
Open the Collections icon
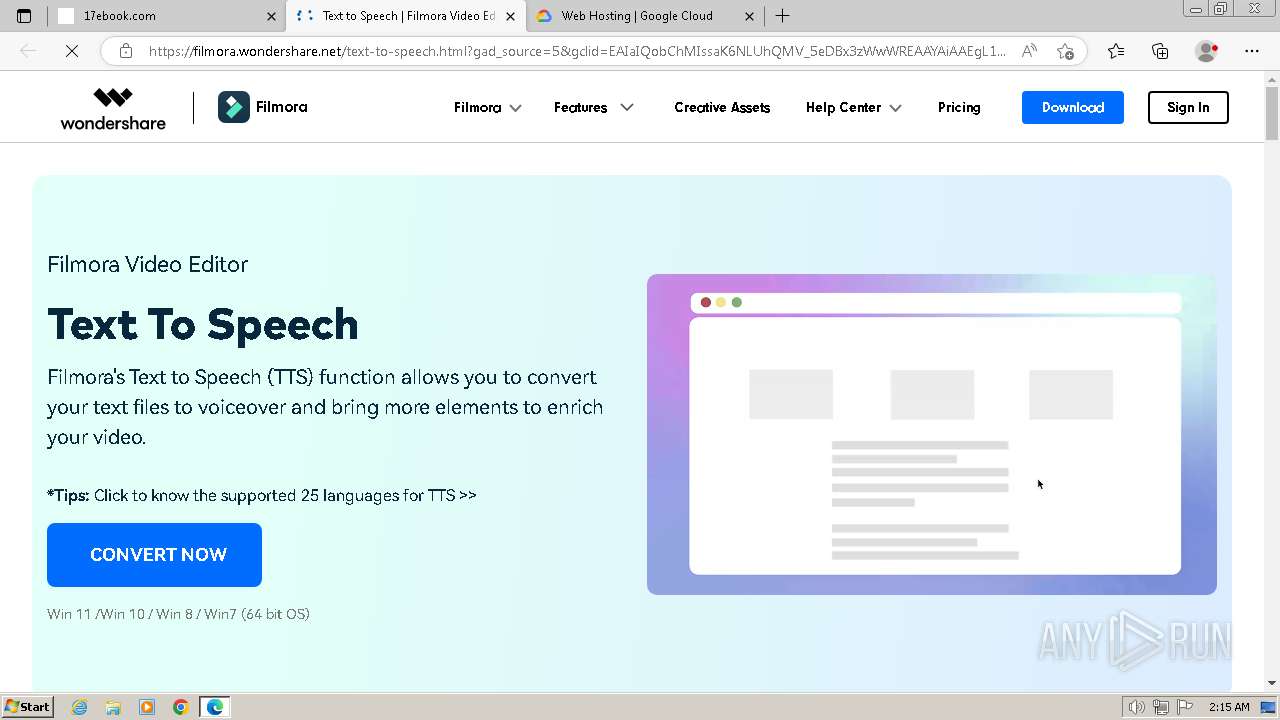tap(1160, 51)
